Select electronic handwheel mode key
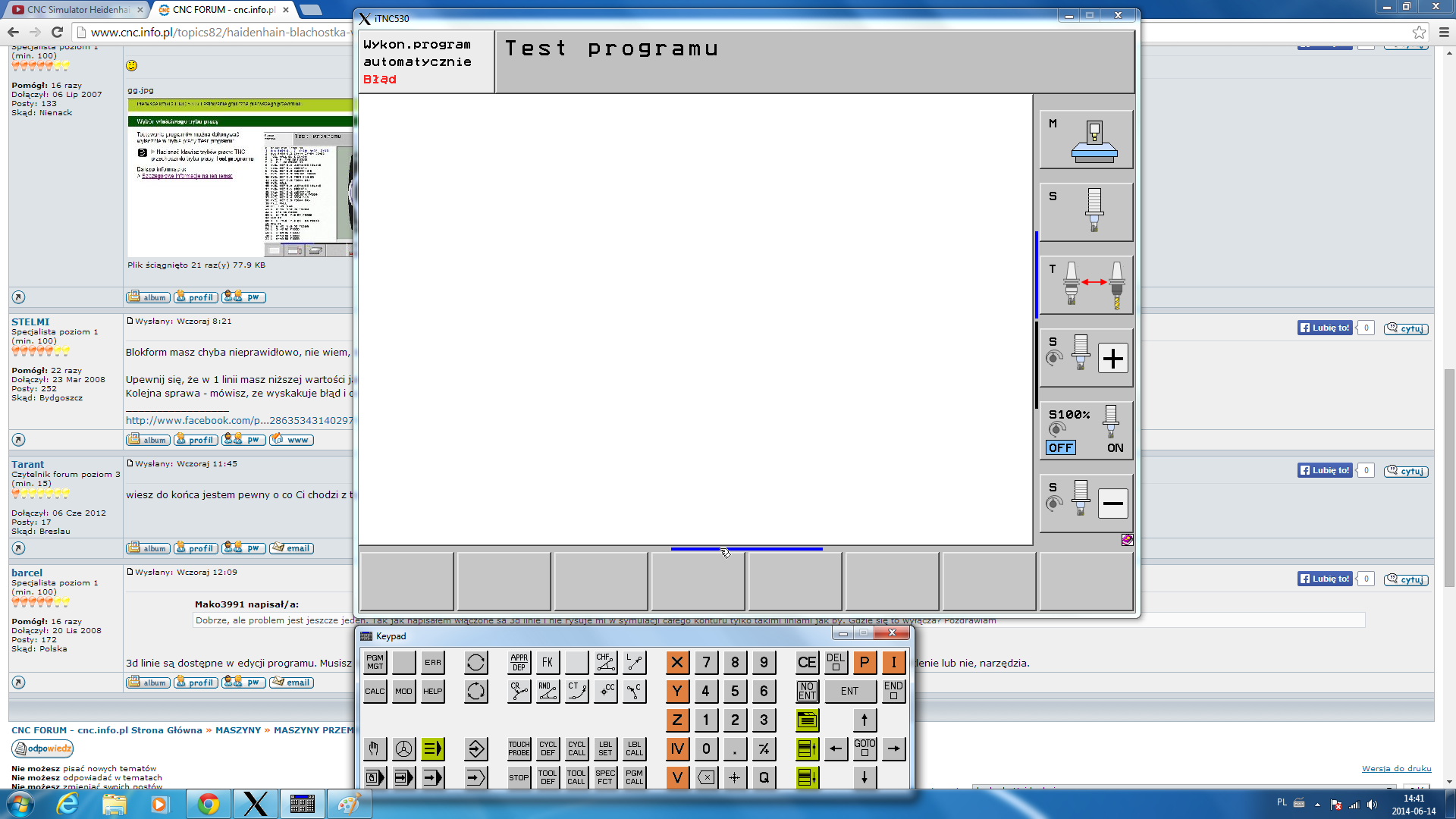The height and width of the screenshot is (819, 1456). (x=403, y=748)
